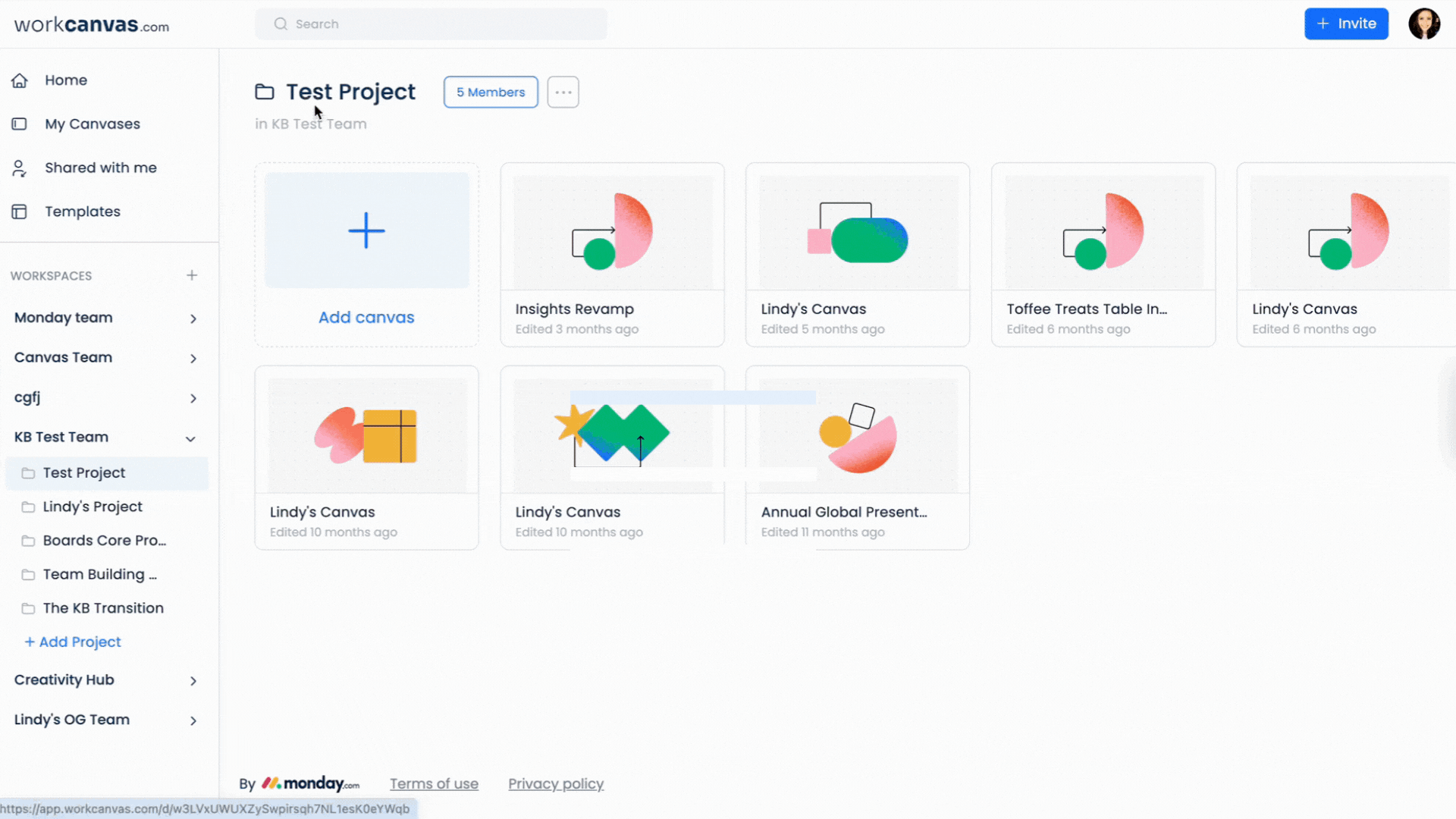1456x819 pixels.
Task: Open Lindy's Canvas edited 5 months ago
Action: (858, 256)
